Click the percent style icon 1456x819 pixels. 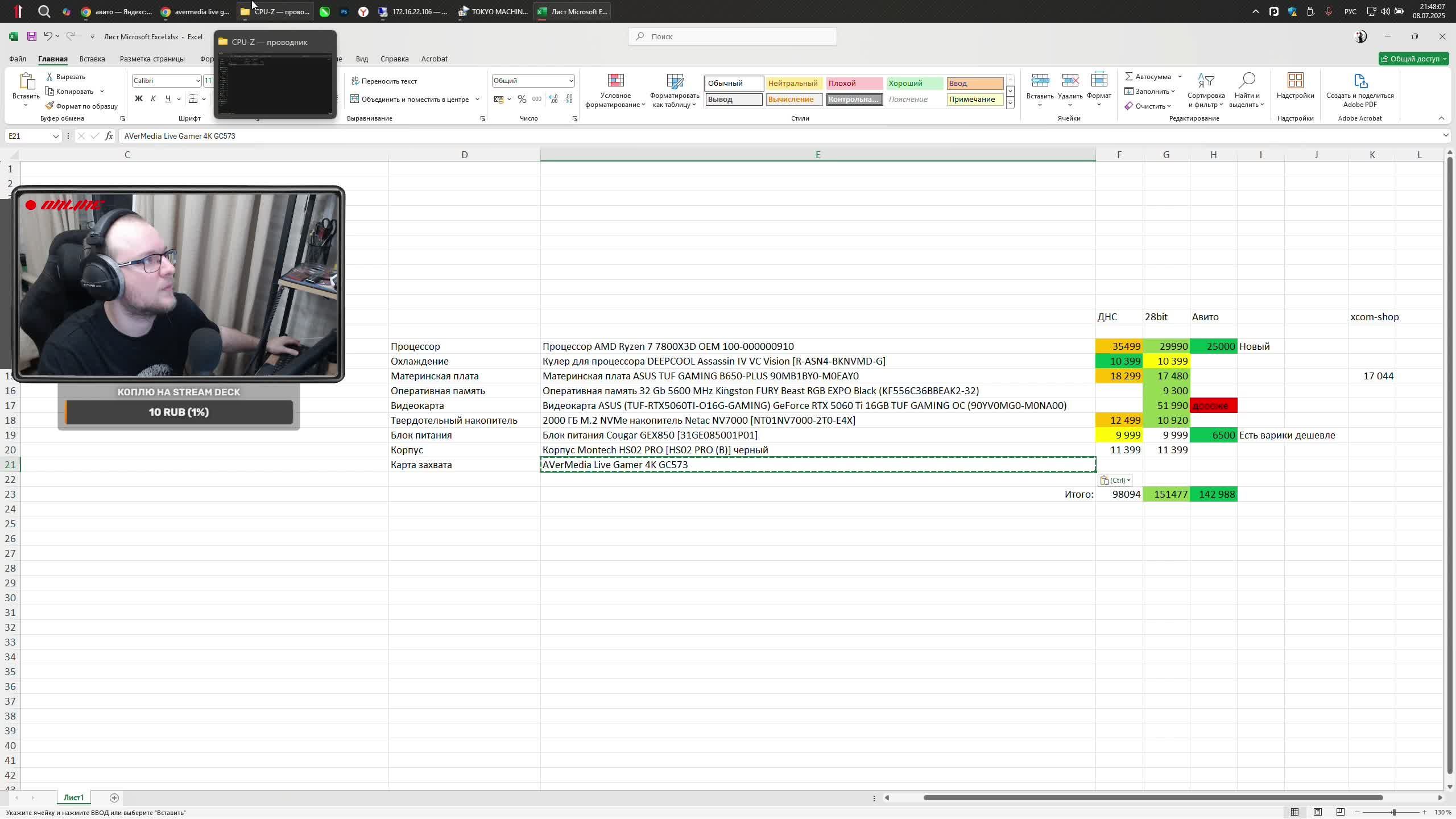click(522, 100)
